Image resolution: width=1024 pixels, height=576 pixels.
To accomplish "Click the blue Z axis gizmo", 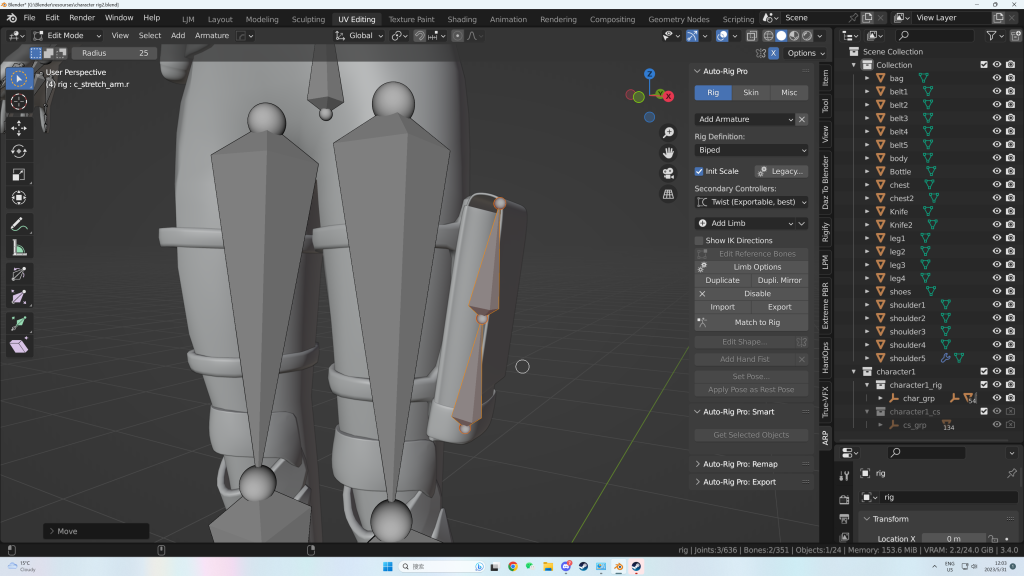I will click(649, 74).
